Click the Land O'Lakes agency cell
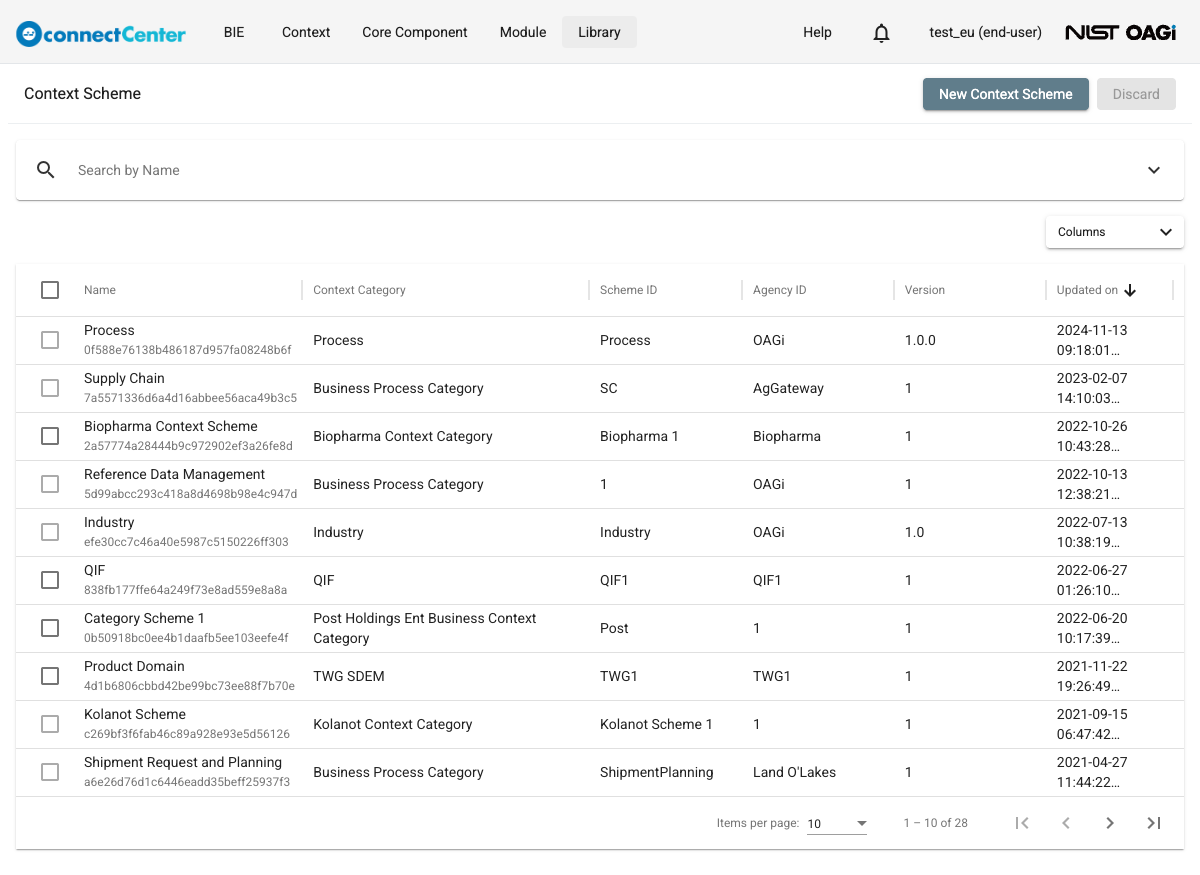Image resolution: width=1200 pixels, height=875 pixels. coord(794,772)
